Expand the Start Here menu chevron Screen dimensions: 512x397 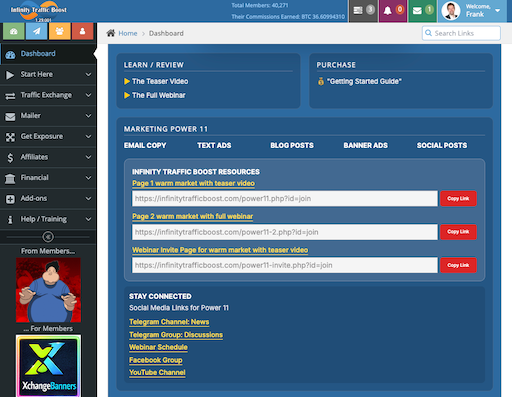click(x=88, y=74)
